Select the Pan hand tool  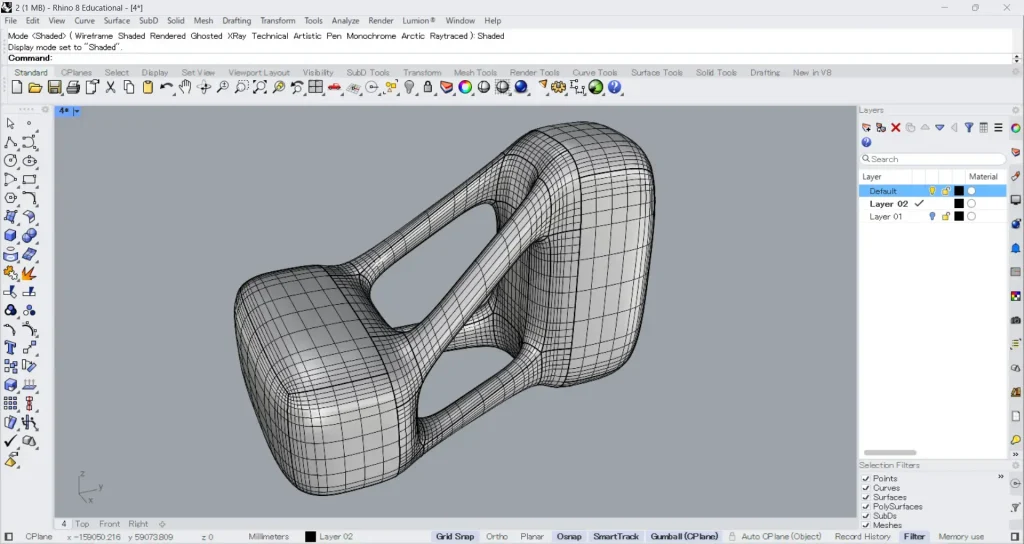(185, 87)
